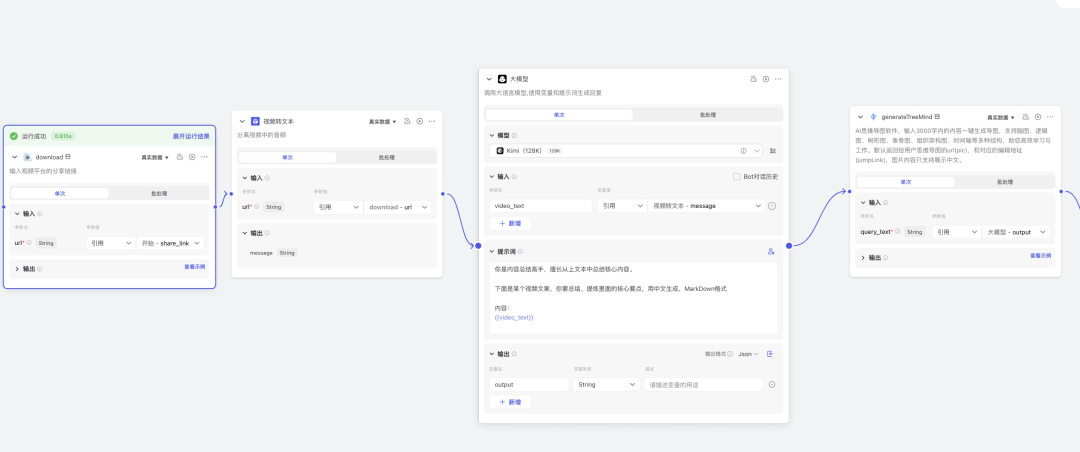Click 新增 button under the 大模型 输入 section
Viewport: 1080px width, 452px height.
click(510, 223)
